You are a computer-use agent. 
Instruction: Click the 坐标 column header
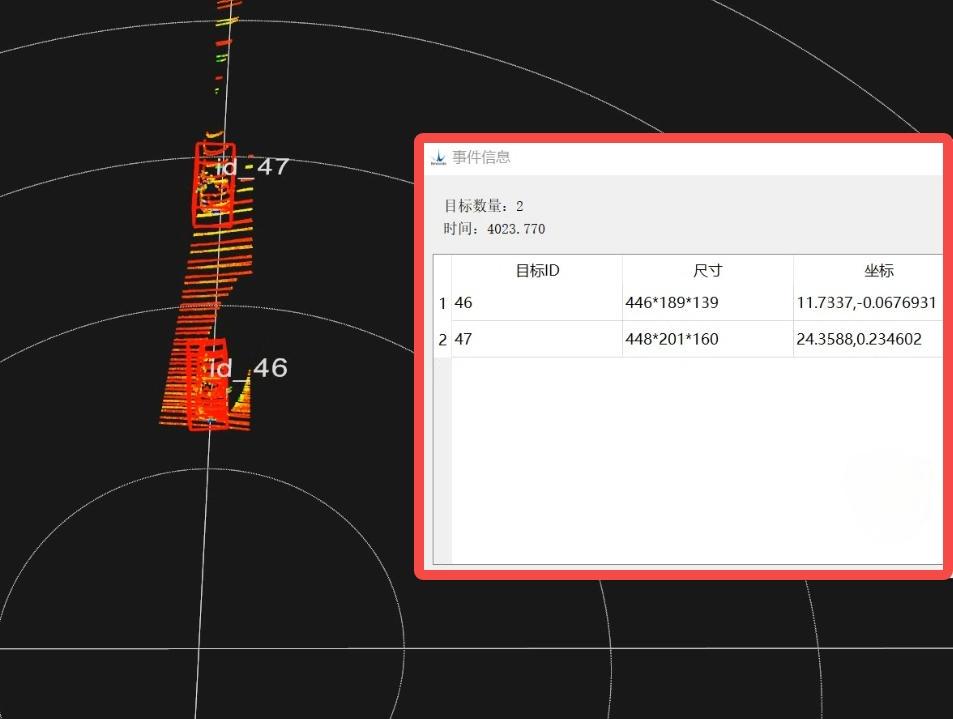pyautogui.click(x=878, y=271)
